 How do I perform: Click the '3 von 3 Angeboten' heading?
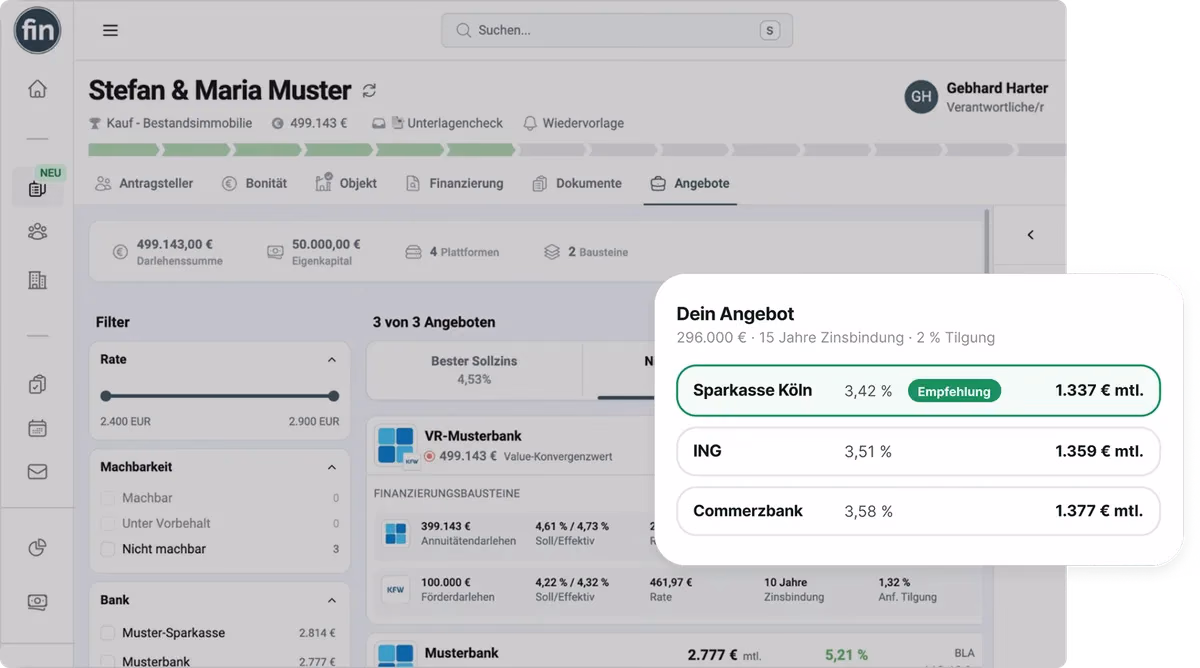point(434,322)
